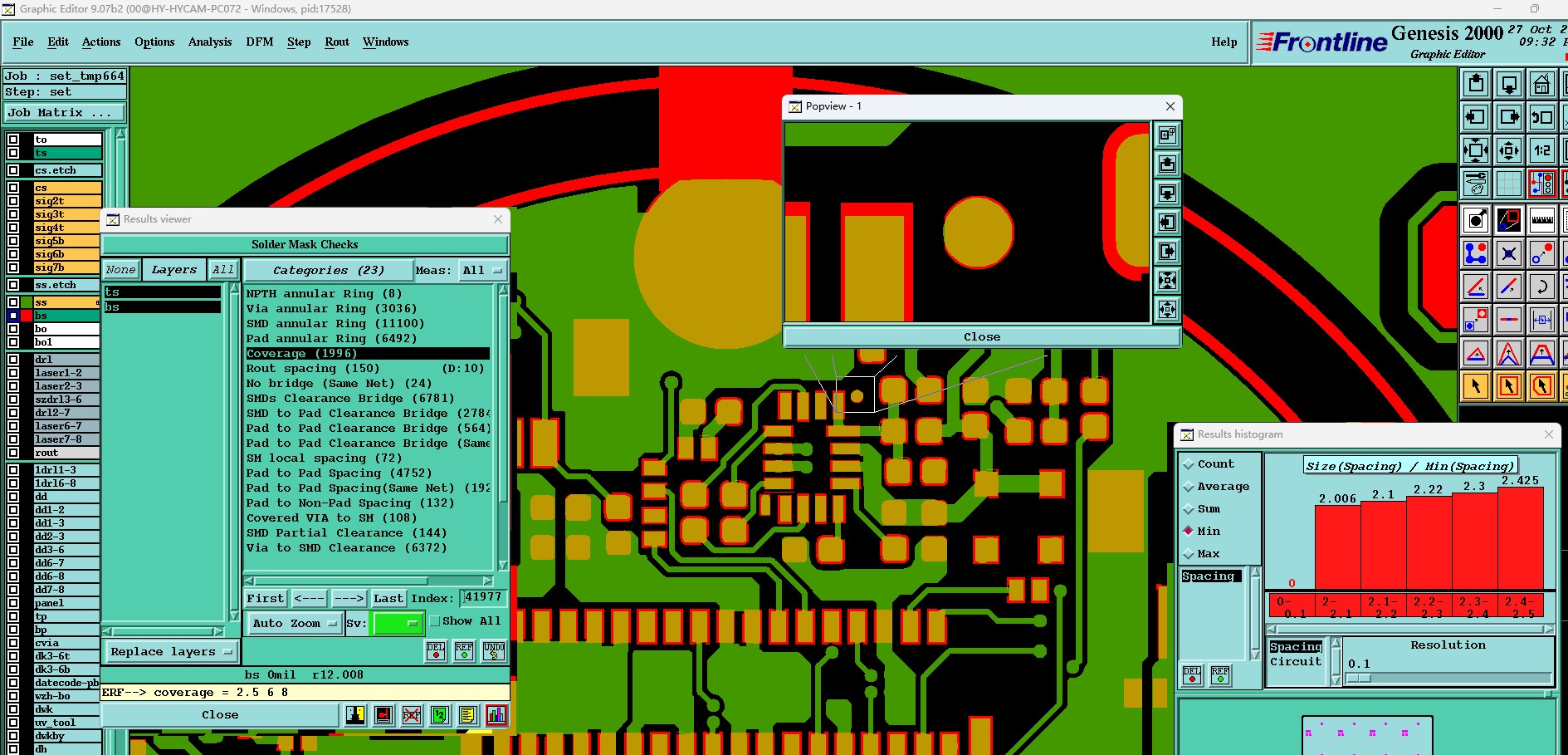
Task: Select the plain arrow select tool
Action: click(1476, 386)
